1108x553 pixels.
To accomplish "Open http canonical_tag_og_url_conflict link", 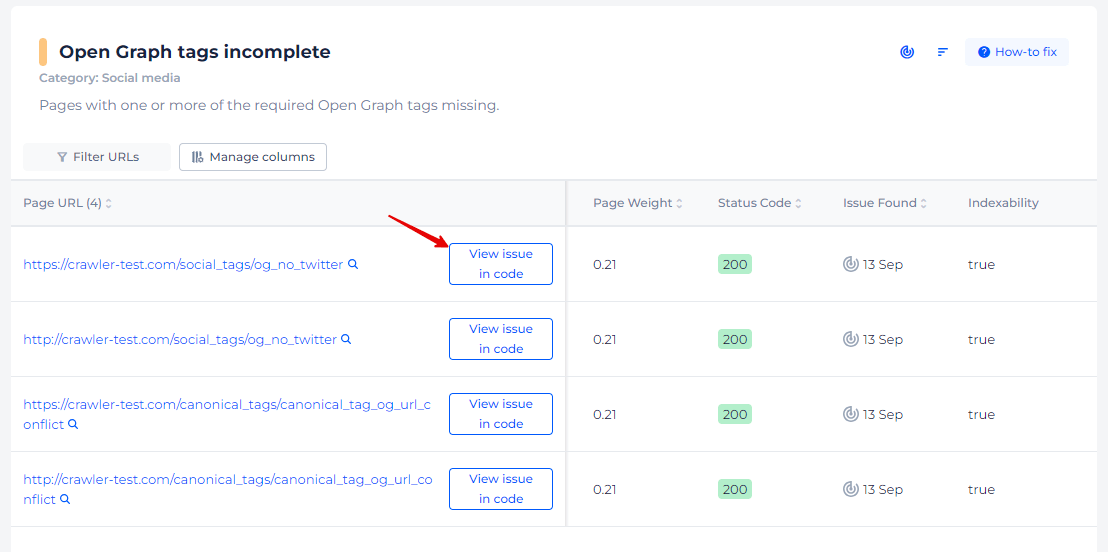I will coord(228,489).
